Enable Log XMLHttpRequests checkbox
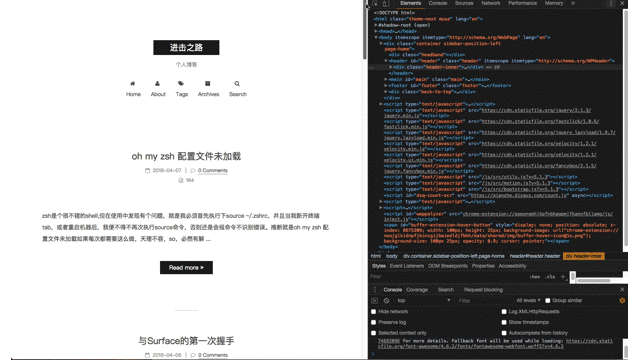The image size is (640, 360). 504,311
